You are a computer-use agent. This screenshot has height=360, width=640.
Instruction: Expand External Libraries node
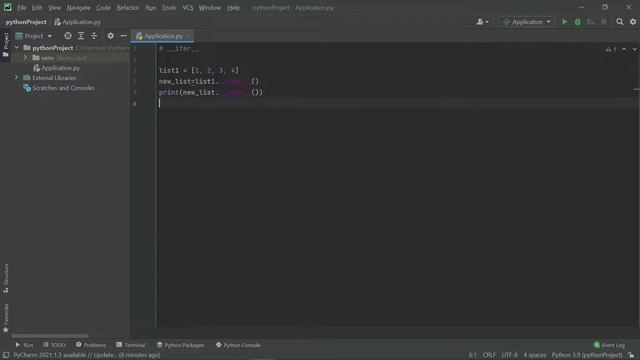tap(16, 78)
